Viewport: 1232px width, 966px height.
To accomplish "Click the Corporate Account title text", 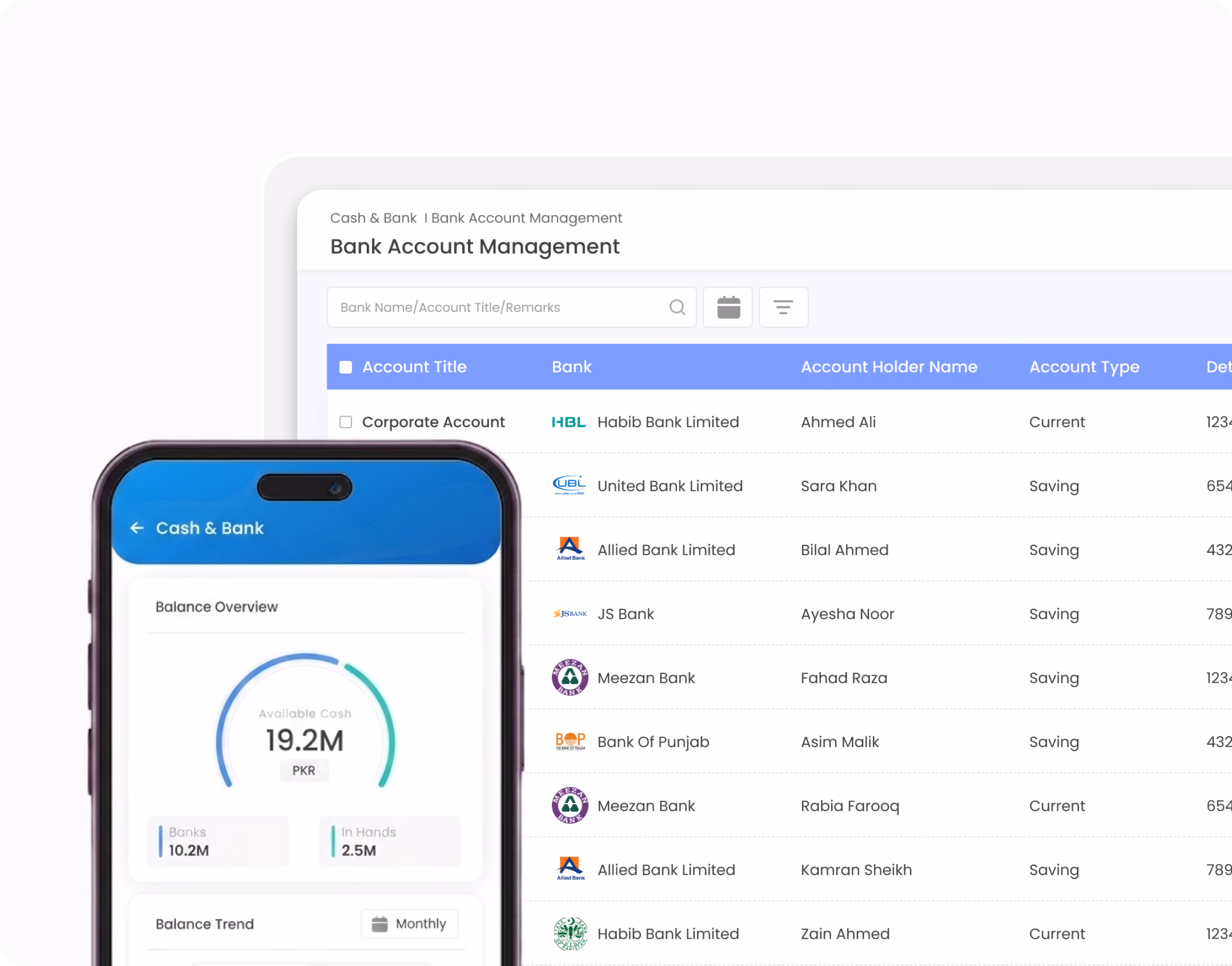I will 433,422.
